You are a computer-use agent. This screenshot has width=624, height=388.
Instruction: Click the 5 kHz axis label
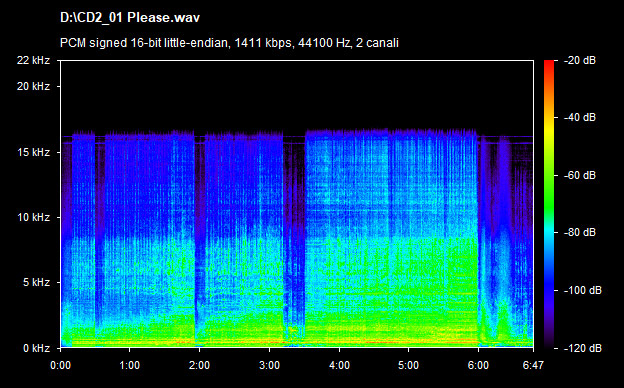(x=36, y=283)
